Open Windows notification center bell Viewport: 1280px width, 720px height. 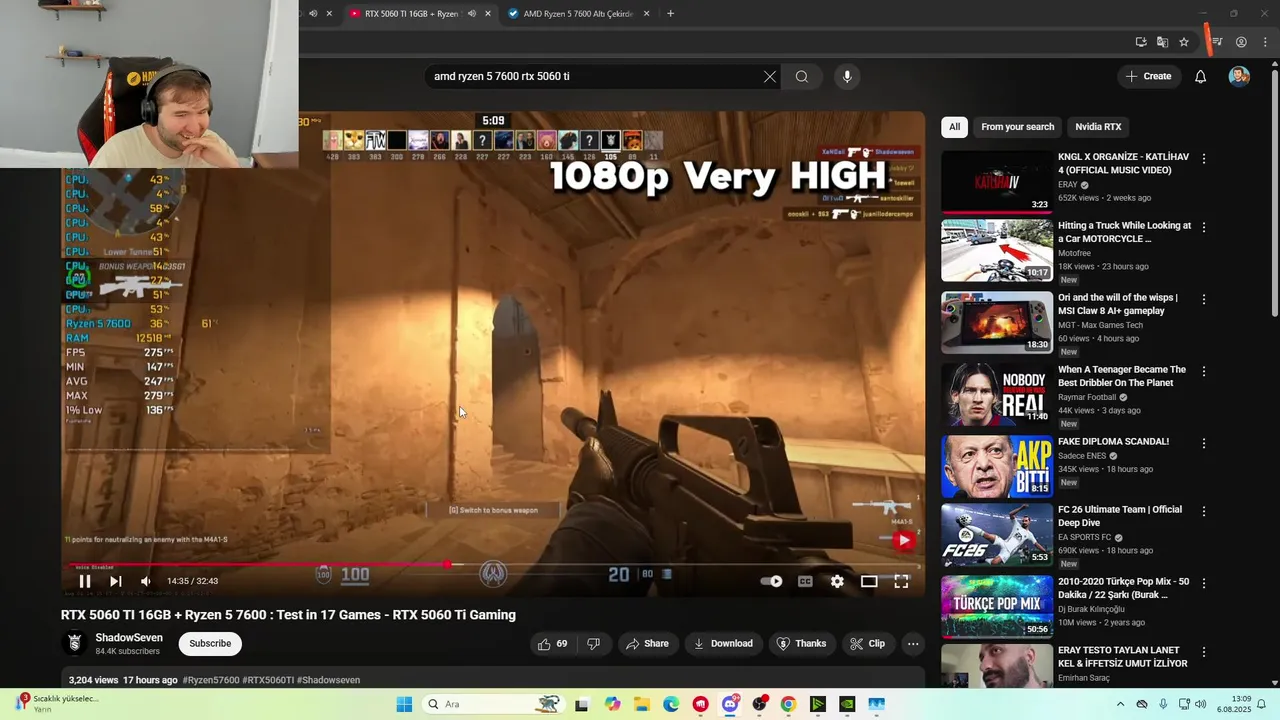click(x=1262, y=704)
